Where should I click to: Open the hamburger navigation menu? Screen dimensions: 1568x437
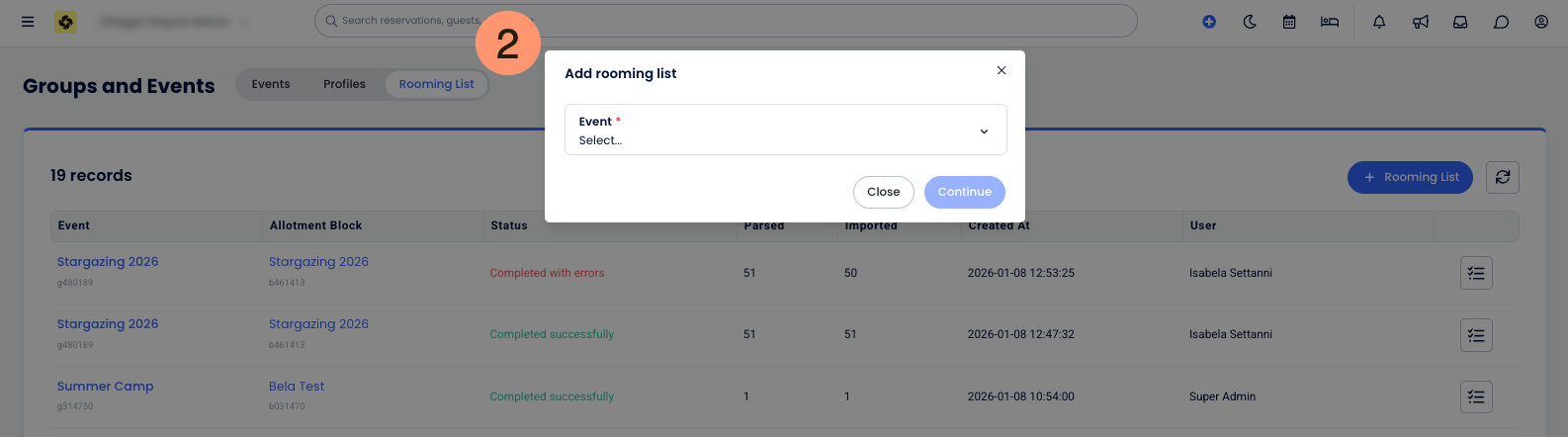28,21
